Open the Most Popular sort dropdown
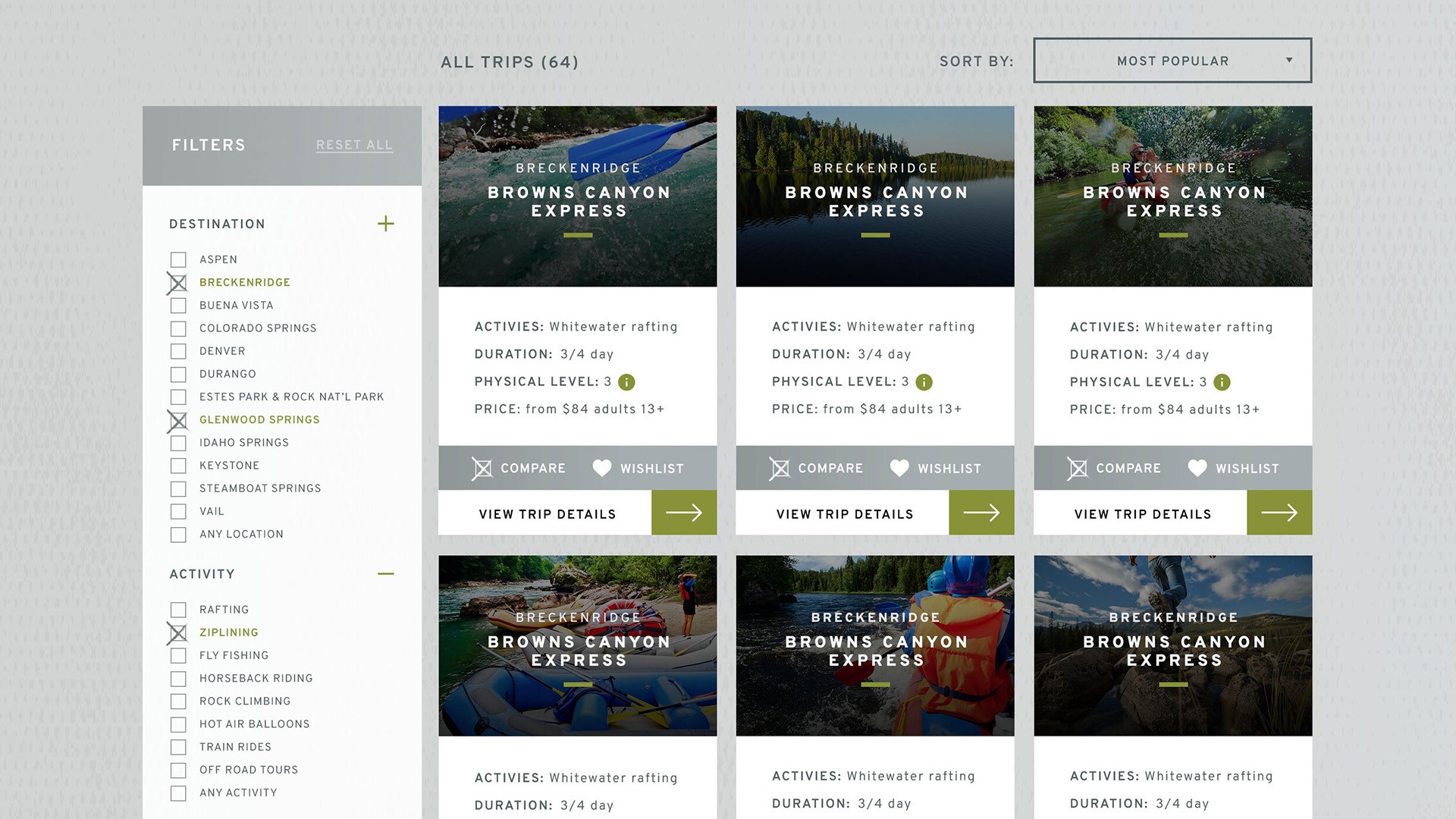Screen dimensions: 1456x819 (1172, 61)
